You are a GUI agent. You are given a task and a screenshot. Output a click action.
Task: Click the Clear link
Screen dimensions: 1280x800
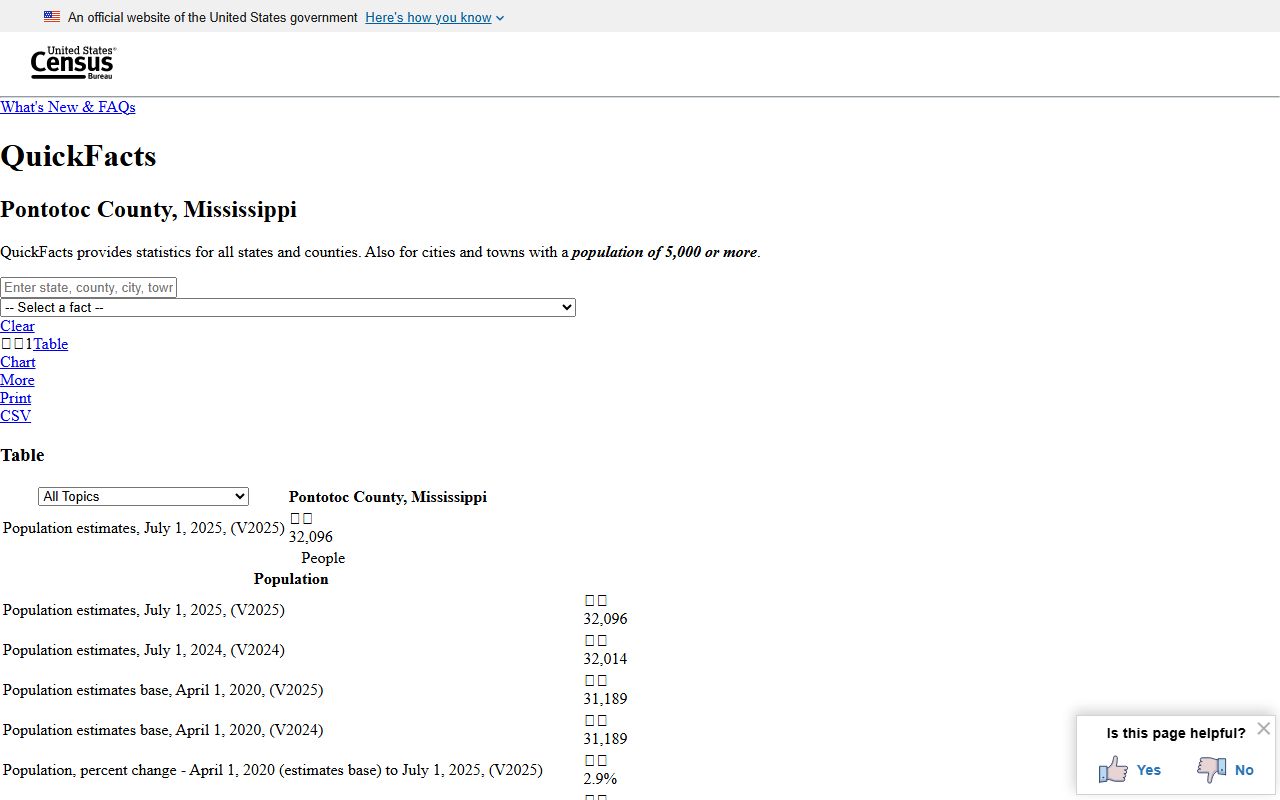[x=17, y=326]
